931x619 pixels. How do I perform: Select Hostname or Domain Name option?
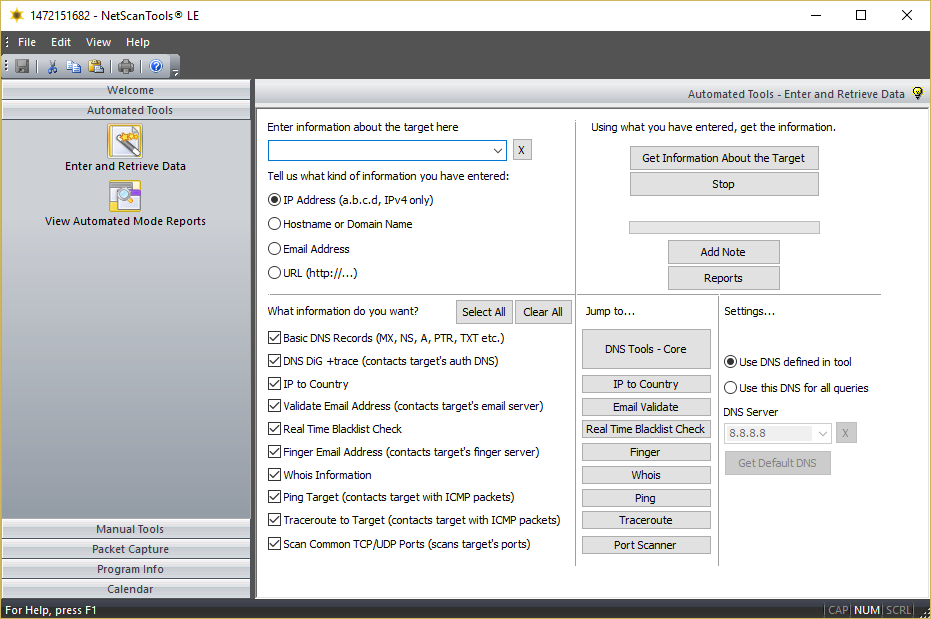274,224
